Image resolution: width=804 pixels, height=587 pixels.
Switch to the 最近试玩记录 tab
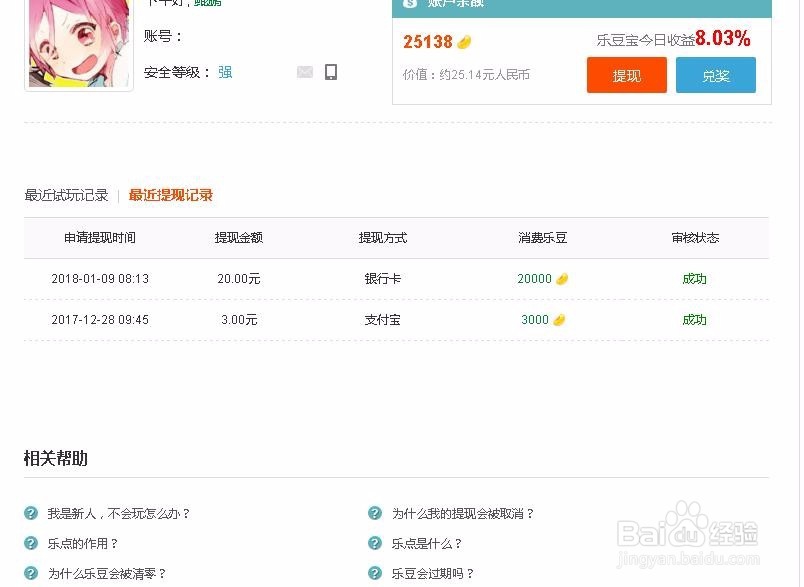click(x=65, y=196)
